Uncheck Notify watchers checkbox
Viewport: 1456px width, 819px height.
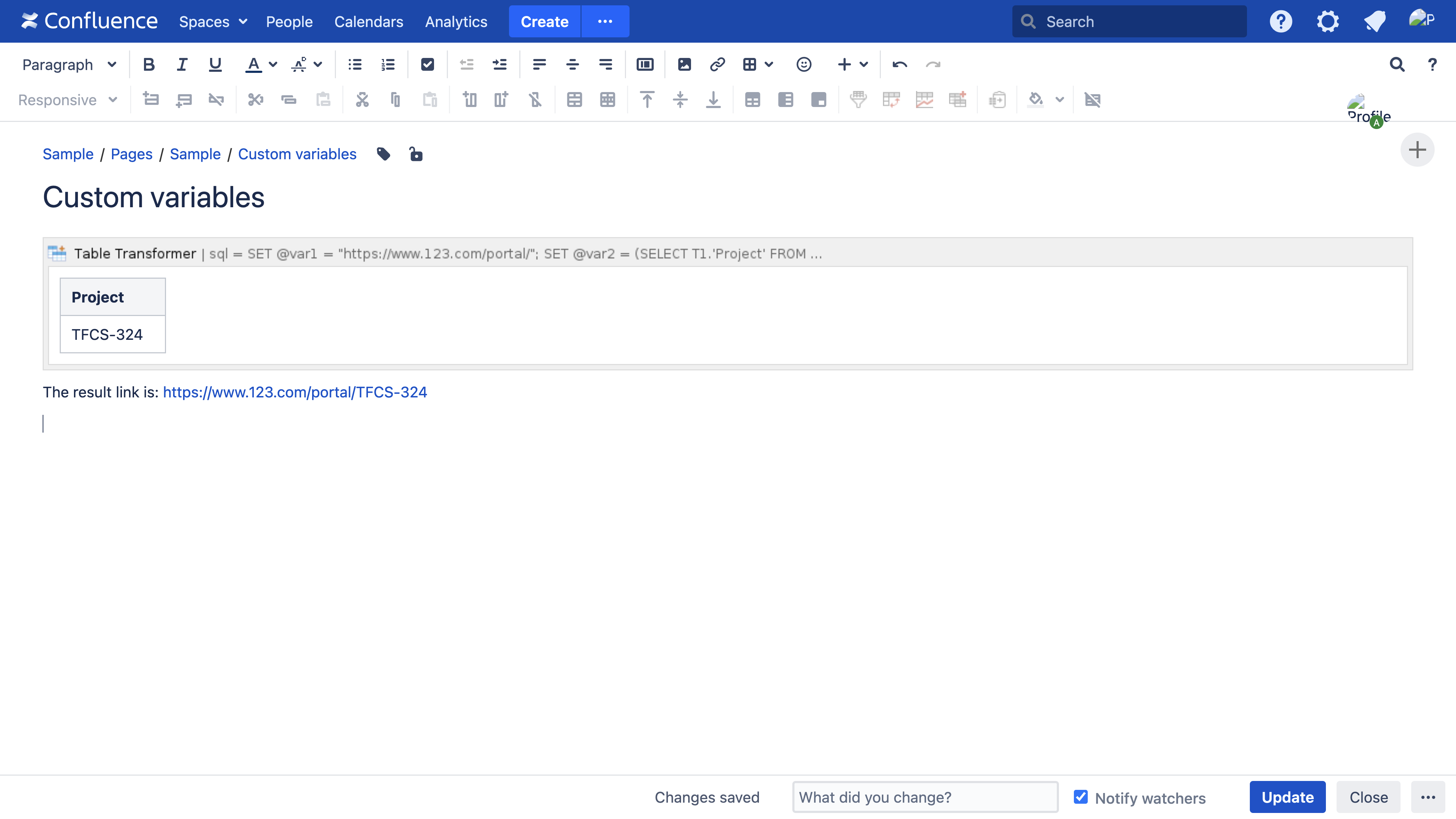1080,796
